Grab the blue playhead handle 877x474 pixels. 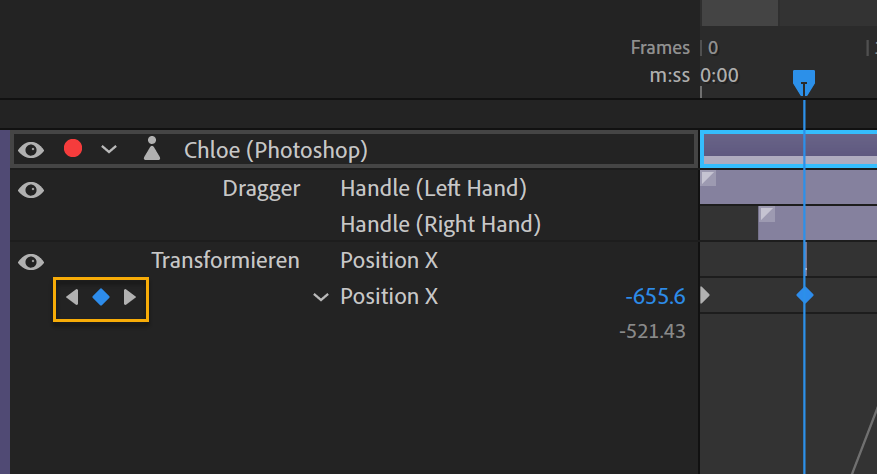point(804,80)
